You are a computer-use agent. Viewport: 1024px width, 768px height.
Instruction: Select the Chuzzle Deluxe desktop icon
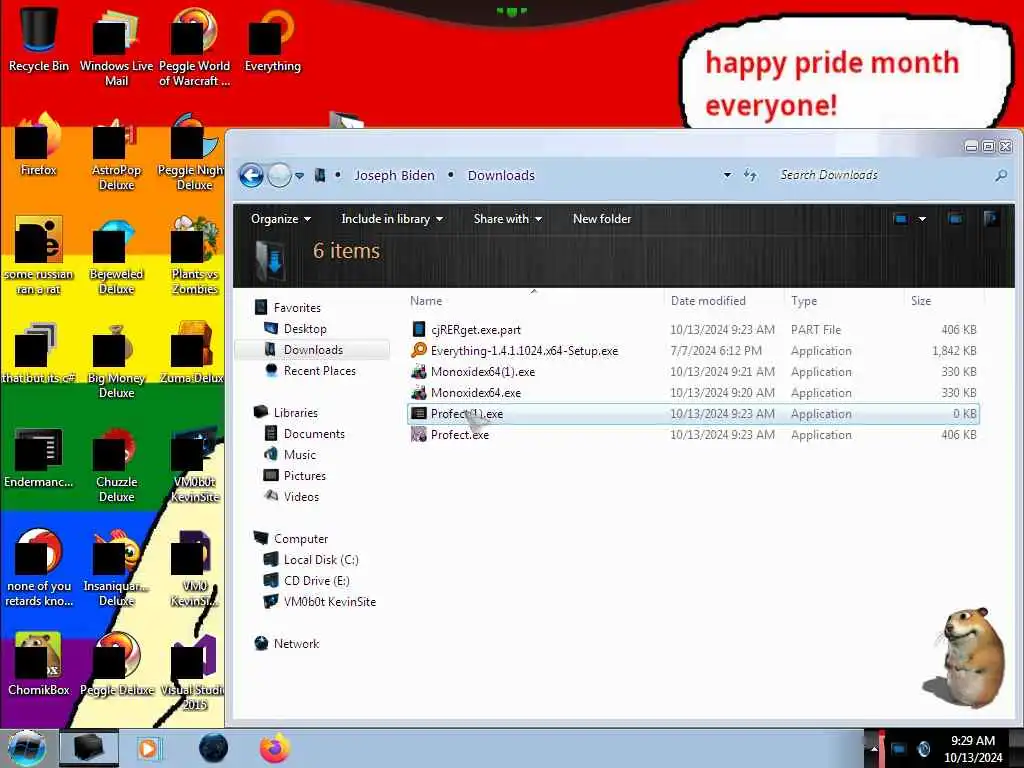pos(116,464)
